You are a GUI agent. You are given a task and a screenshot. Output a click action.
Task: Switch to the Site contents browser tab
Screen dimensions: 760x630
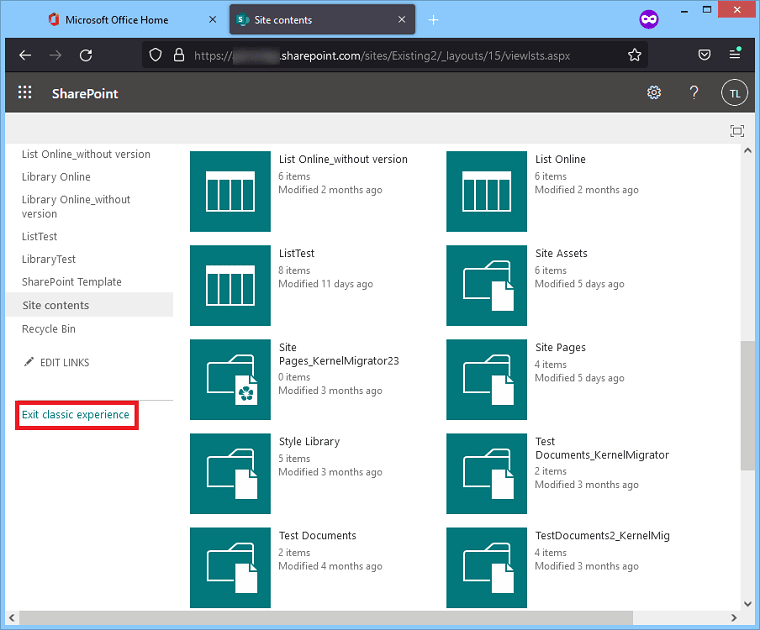tap(322, 20)
